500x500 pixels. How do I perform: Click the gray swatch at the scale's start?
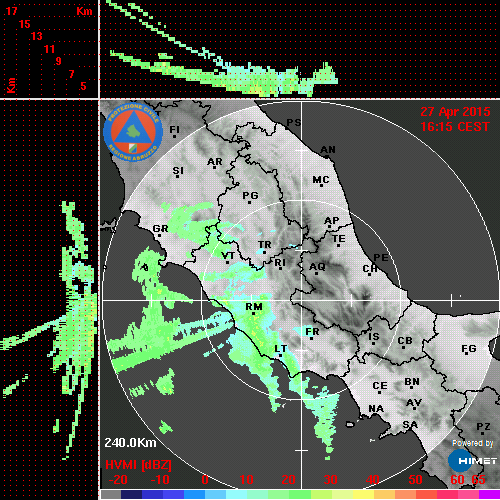click(110, 494)
